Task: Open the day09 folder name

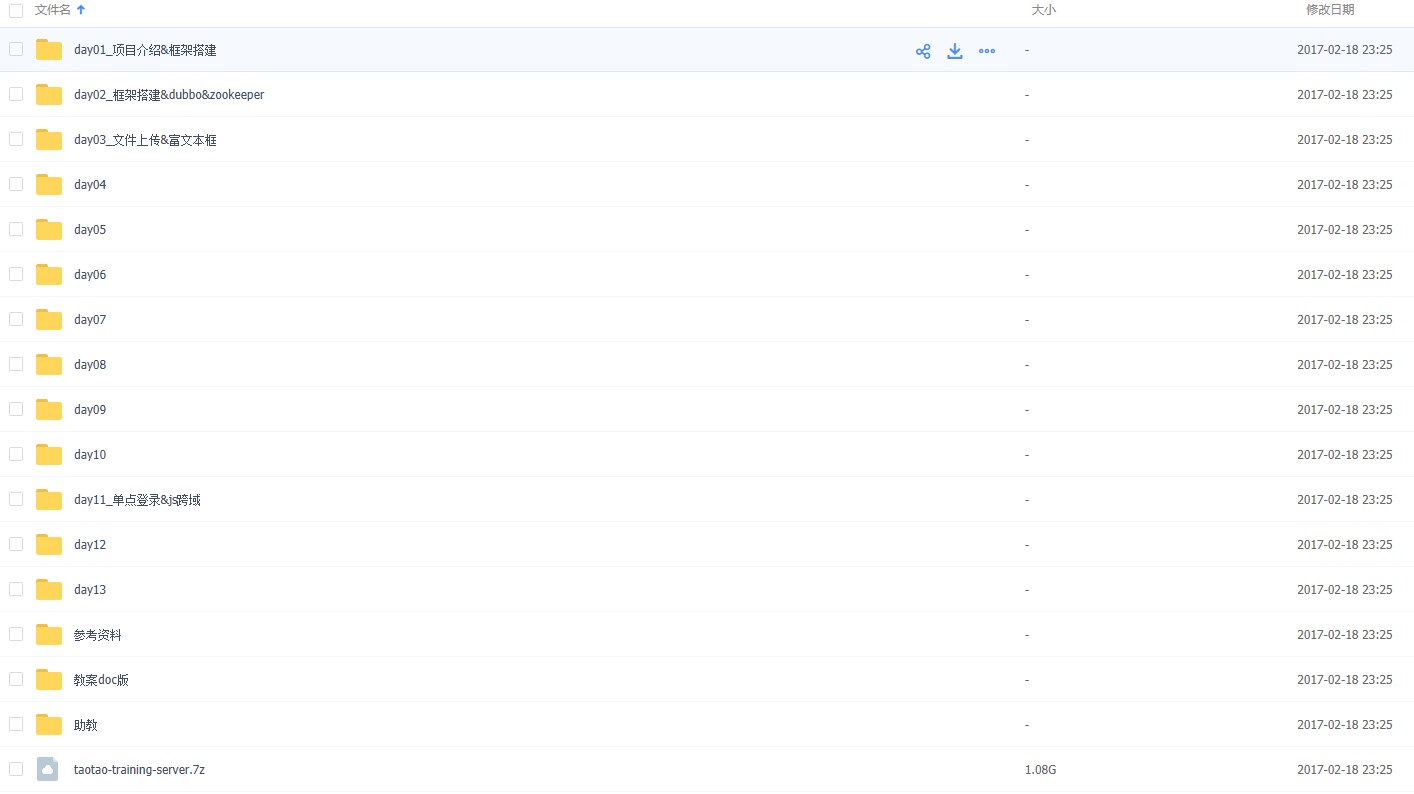Action: [x=90, y=410]
